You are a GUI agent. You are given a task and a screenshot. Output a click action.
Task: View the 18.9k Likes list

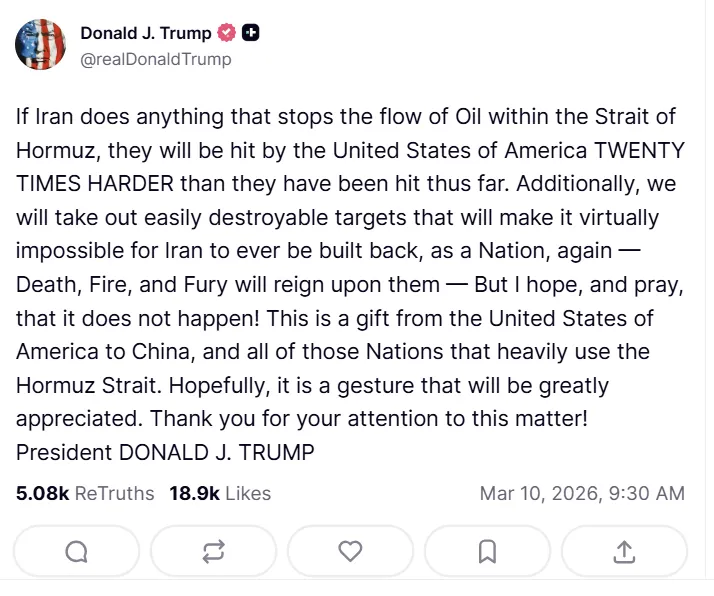pyautogui.click(x=220, y=493)
